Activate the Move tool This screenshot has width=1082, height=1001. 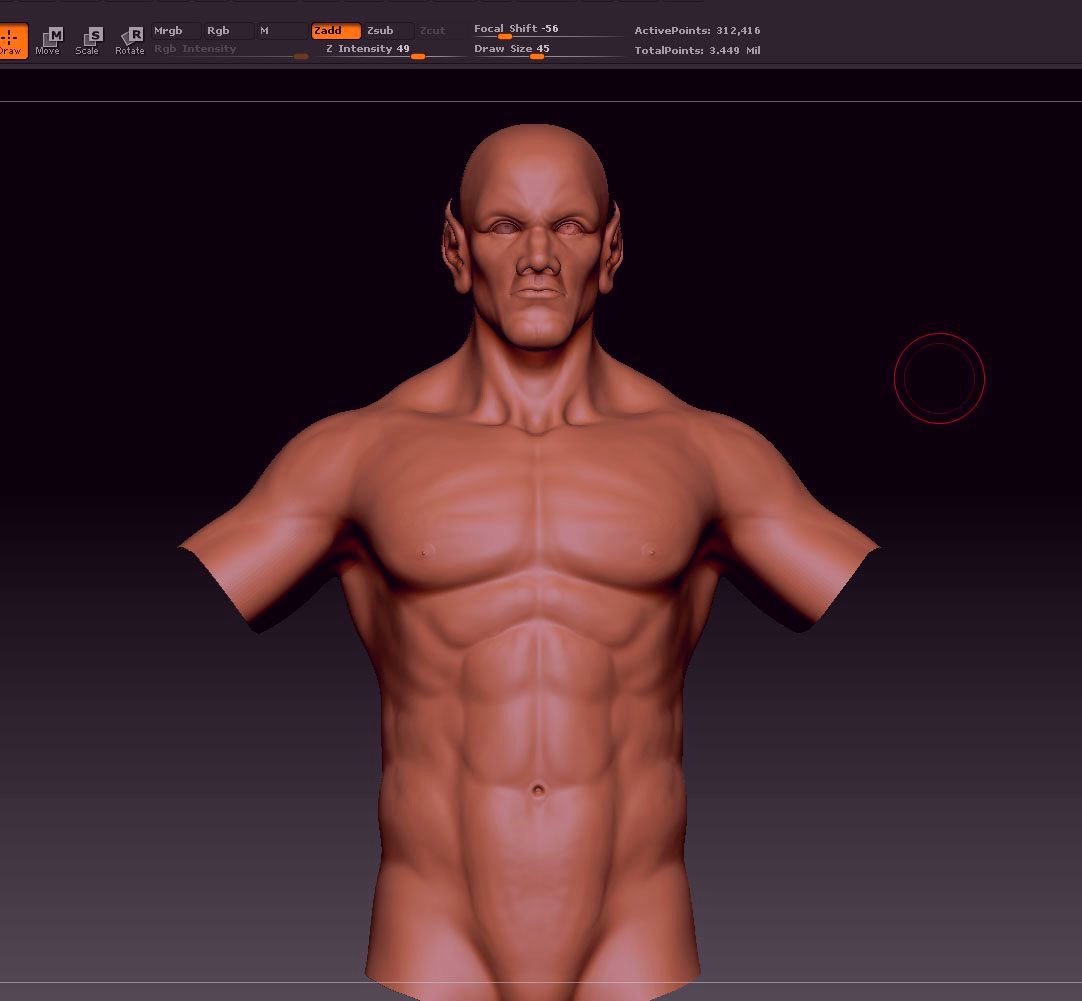[48, 41]
